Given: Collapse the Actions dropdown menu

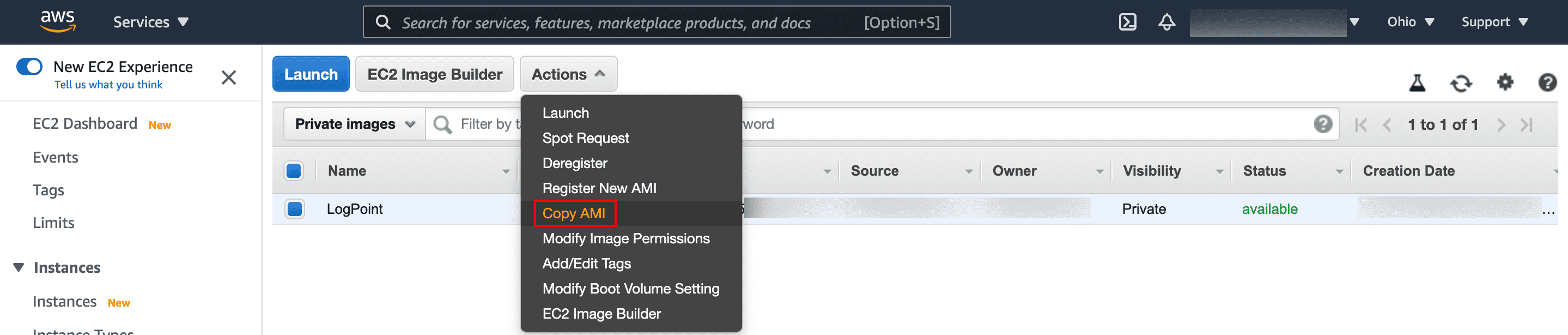Looking at the screenshot, I should pos(568,74).
